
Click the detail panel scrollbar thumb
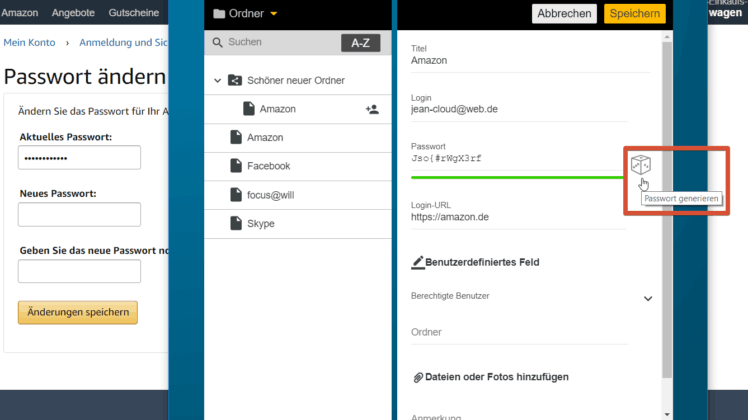coord(667,210)
